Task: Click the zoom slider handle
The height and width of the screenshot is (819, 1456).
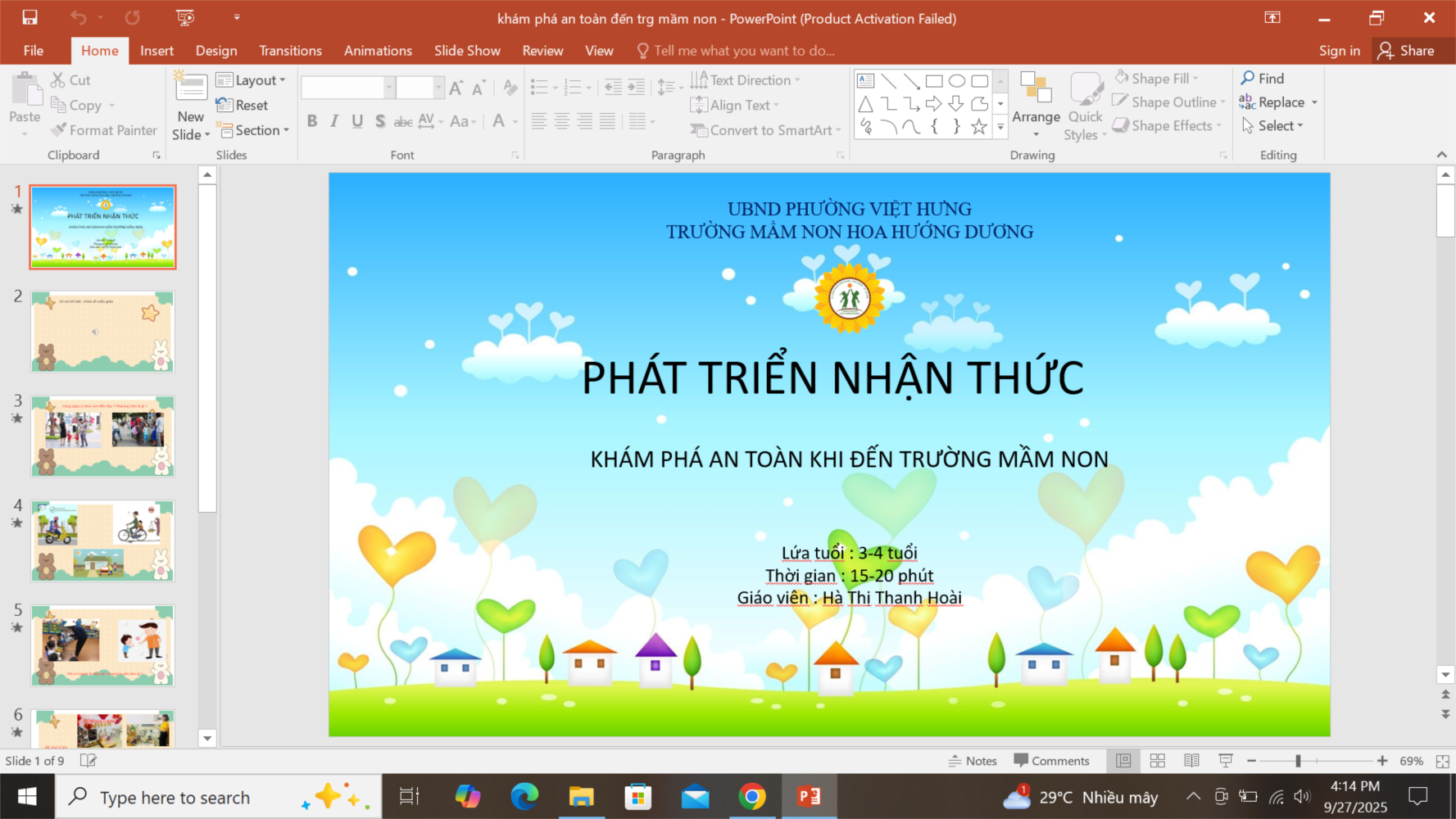Action: 1298,761
